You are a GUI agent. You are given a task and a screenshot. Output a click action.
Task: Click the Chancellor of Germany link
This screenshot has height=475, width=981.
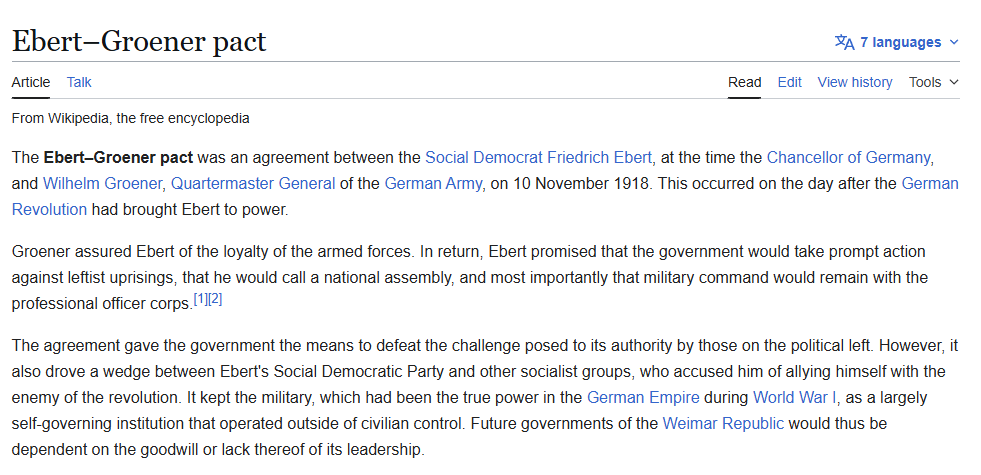pos(850,157)
